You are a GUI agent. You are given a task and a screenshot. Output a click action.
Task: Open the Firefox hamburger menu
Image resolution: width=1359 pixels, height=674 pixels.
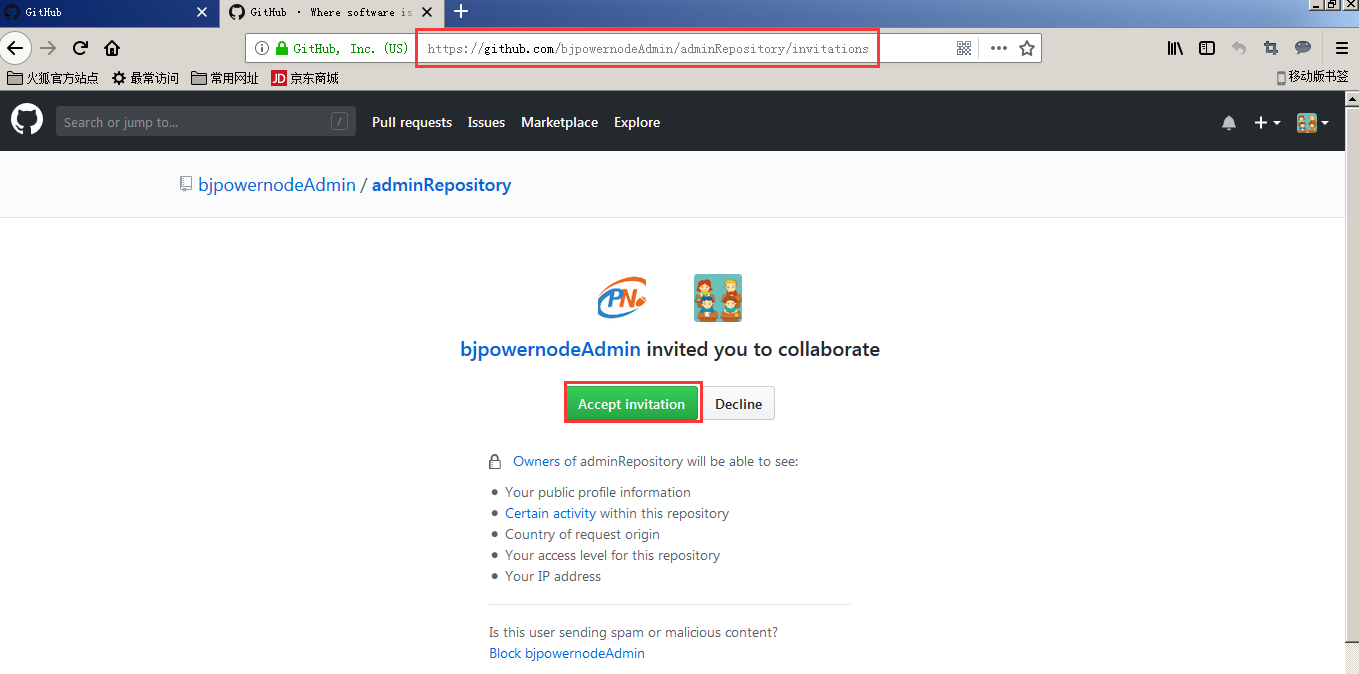coord(1342,48)
